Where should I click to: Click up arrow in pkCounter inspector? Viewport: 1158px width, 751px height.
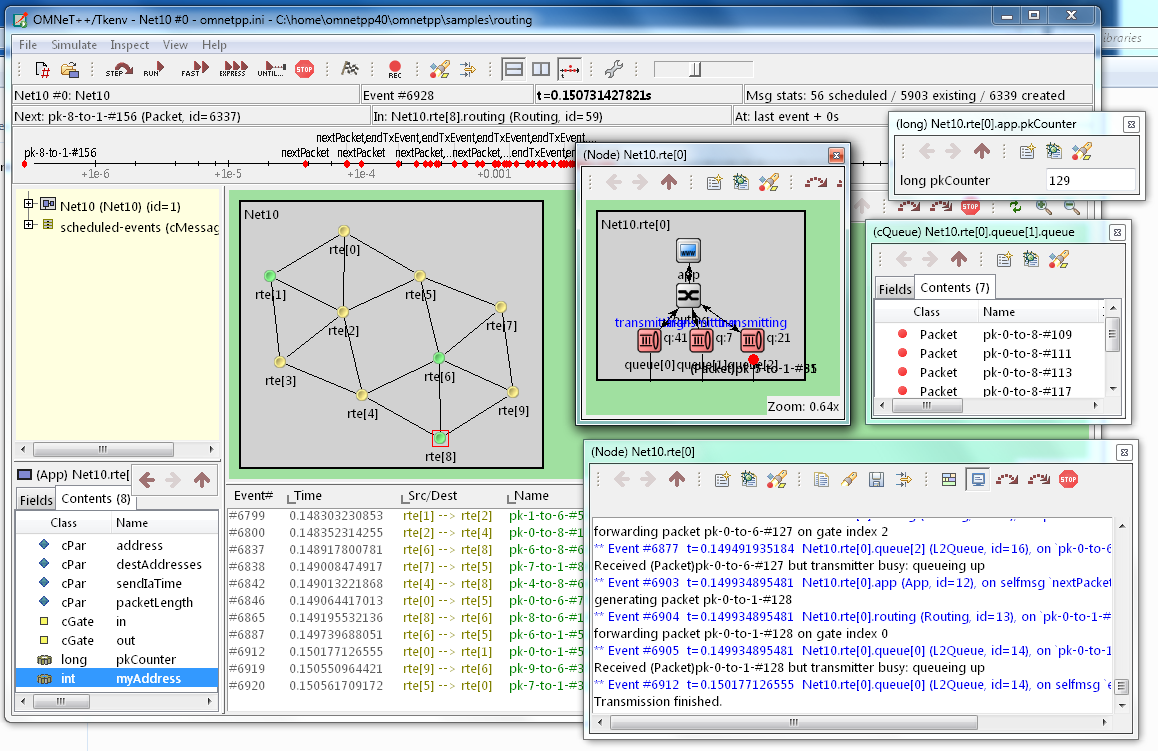981,151
